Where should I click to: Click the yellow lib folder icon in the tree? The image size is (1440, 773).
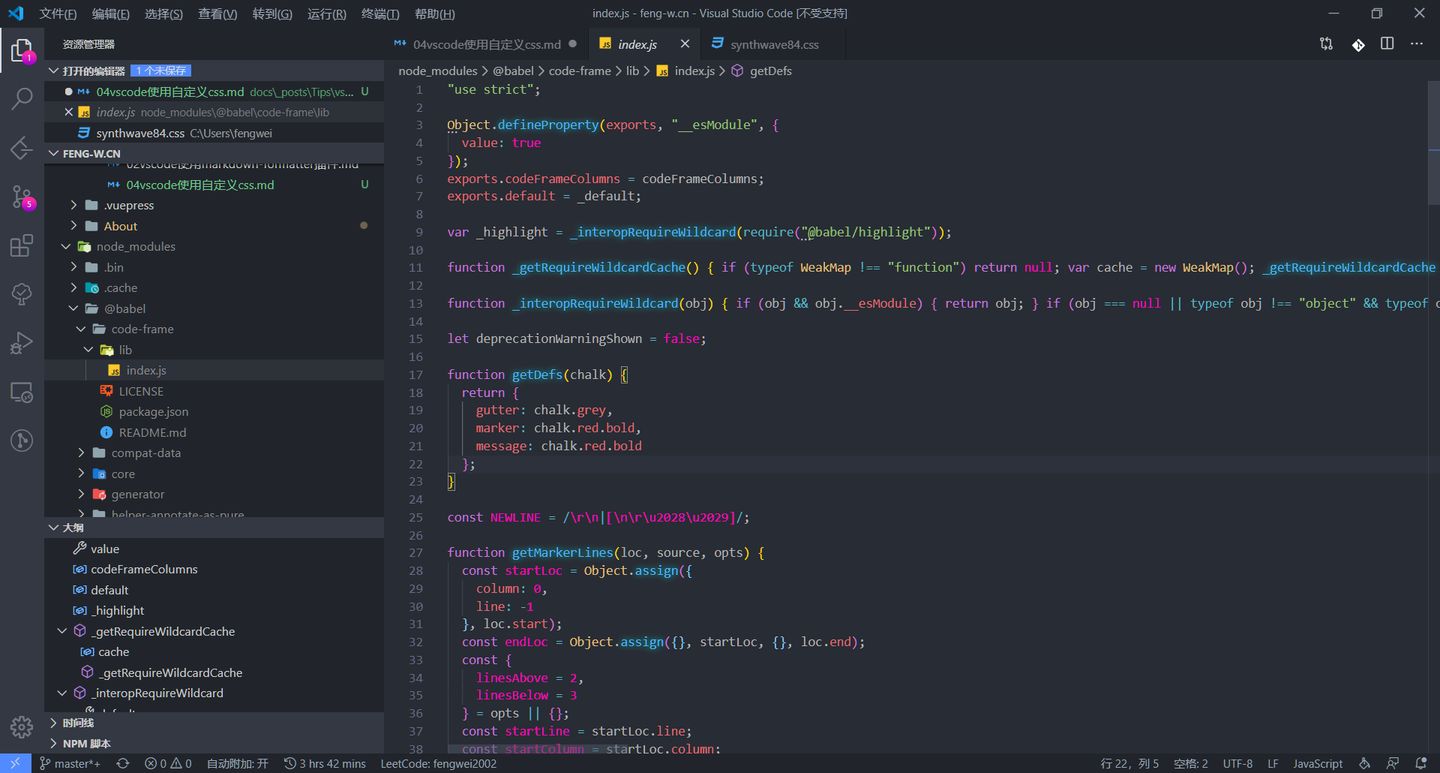pyautogui.click(x=107, y=350)
